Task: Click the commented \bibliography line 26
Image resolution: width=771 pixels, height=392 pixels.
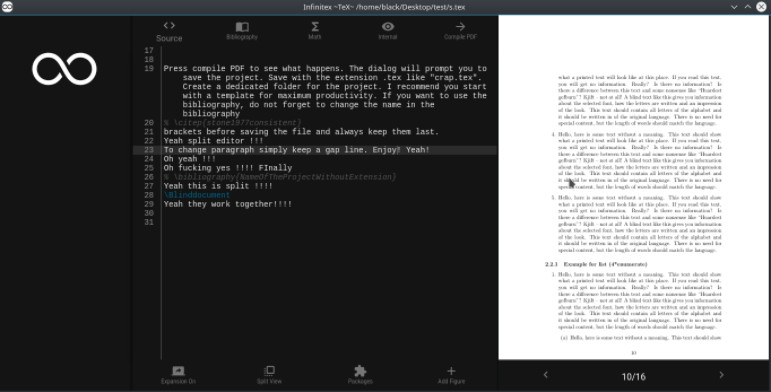Action: (280, 177)
